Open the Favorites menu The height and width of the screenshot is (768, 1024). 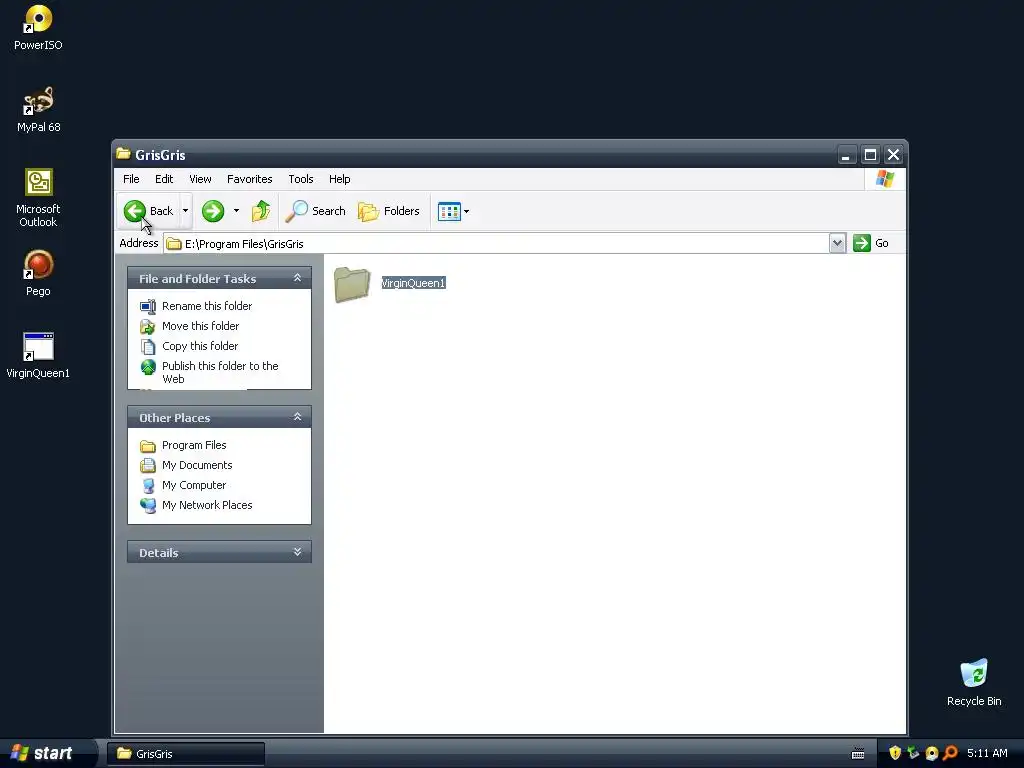[x=249, y=179]
